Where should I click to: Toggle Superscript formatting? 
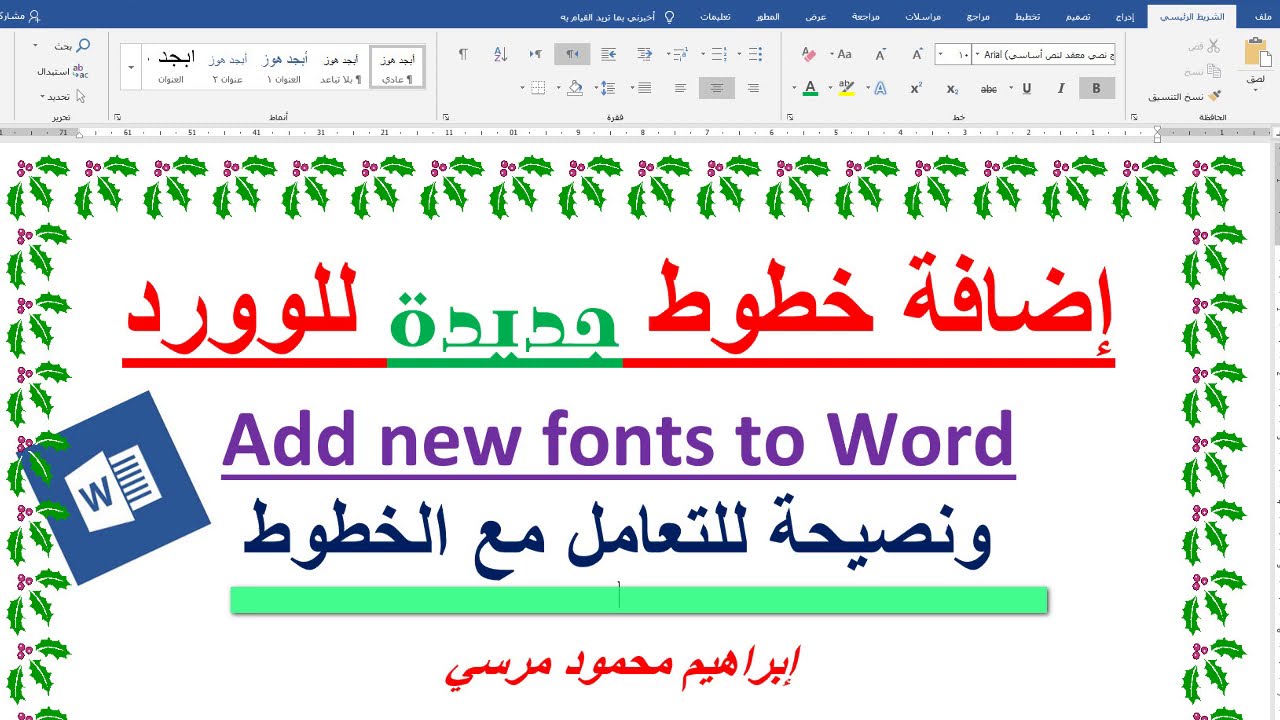pyautogui.click(x=916, y=88)
